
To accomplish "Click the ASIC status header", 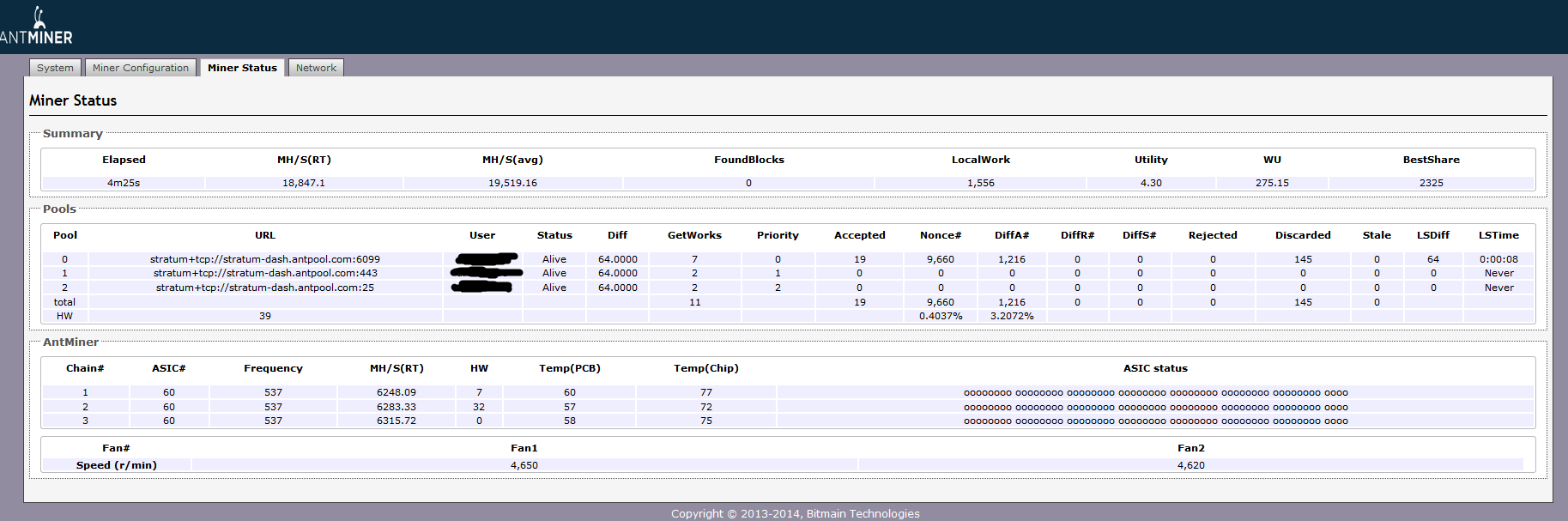I will 1155,368.
